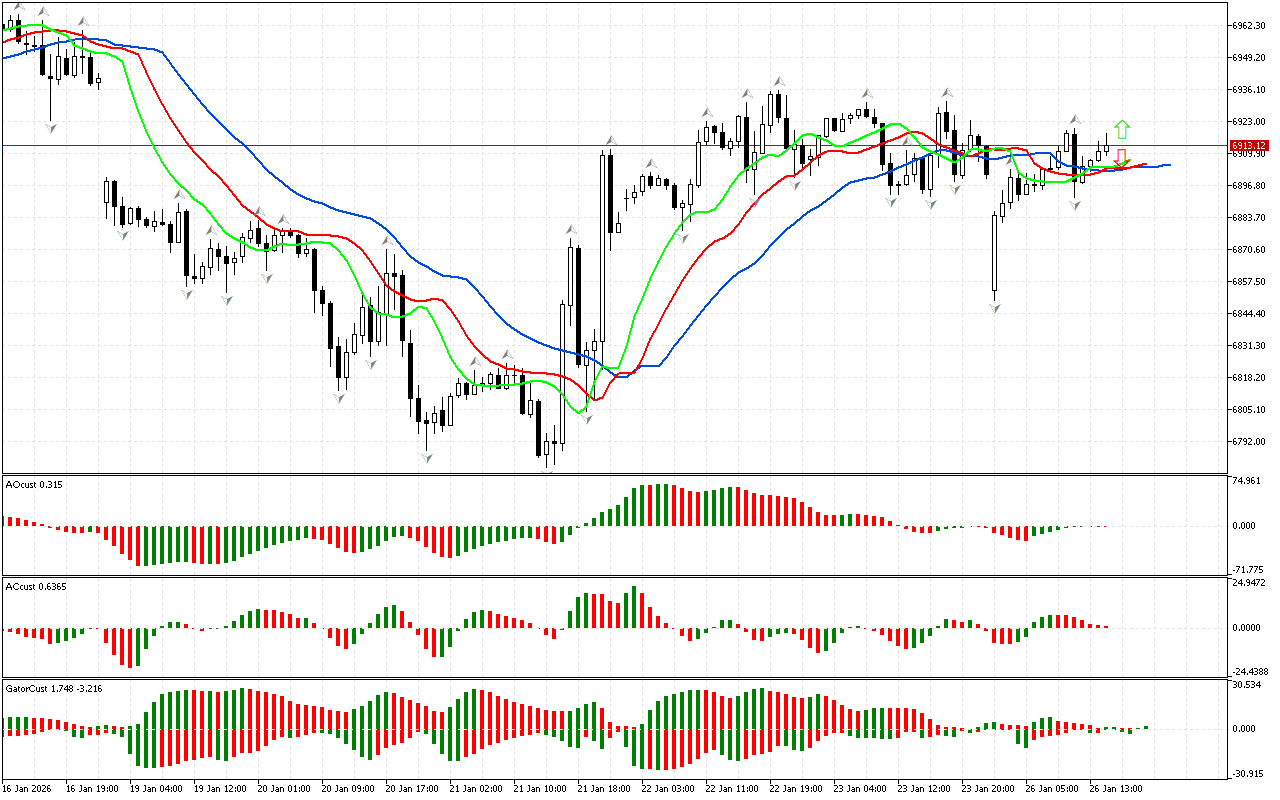Select the down fractal under 23 Jan 20:00 long candle
The image size is (1280, 800).
click(x=995, y=308)
